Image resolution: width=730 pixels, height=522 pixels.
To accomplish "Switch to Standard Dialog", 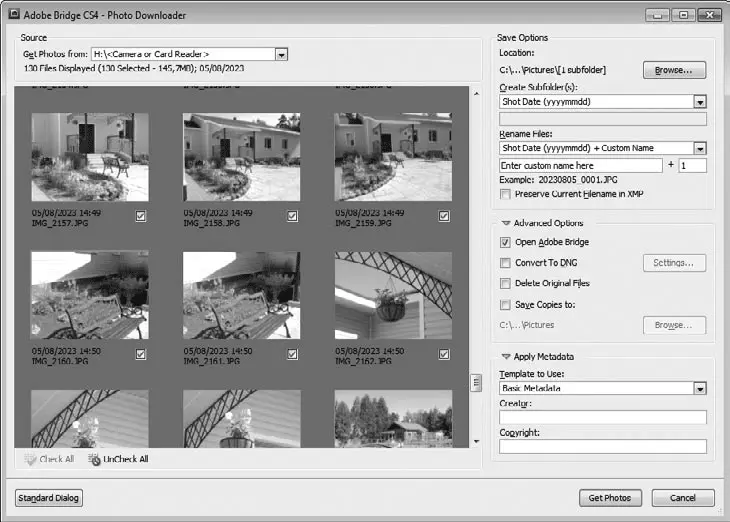I will click(48, 498).
